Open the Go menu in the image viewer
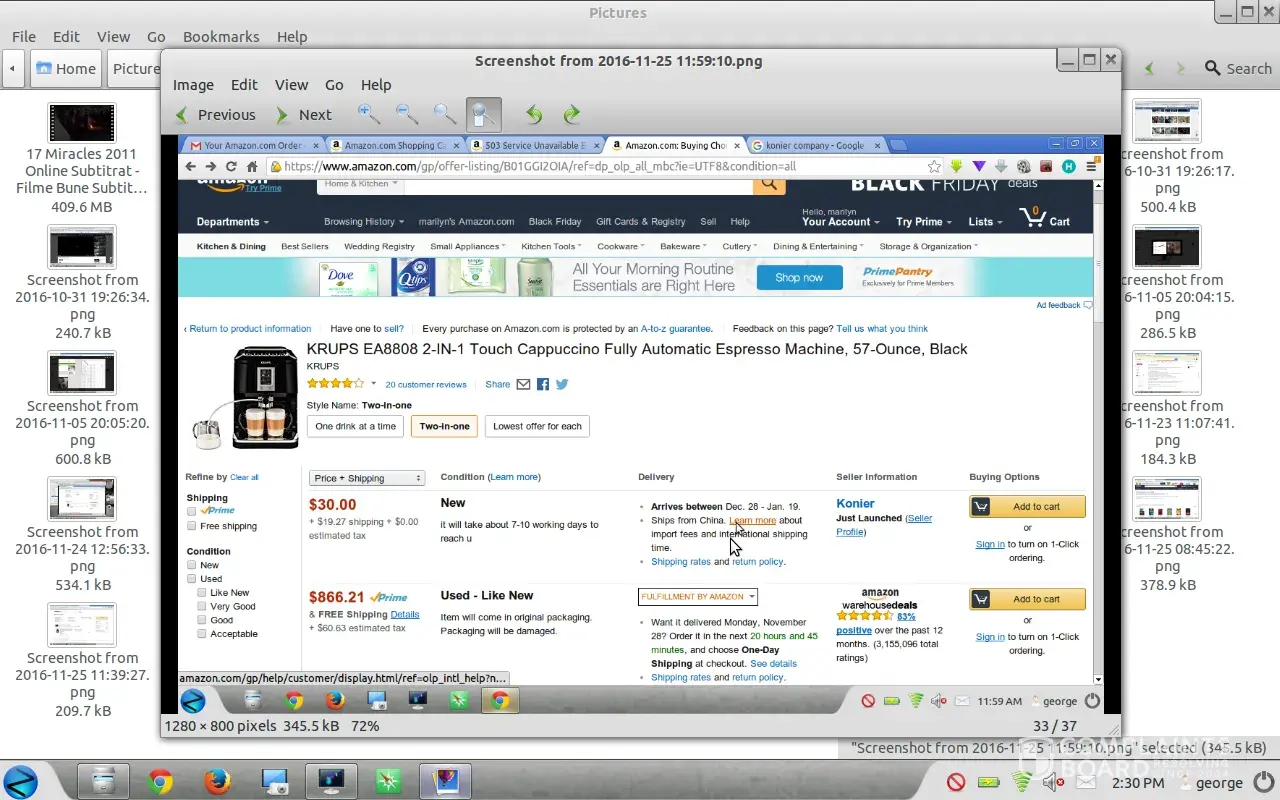The height and width of the screenshot is (800, 1280). [334, 85]
